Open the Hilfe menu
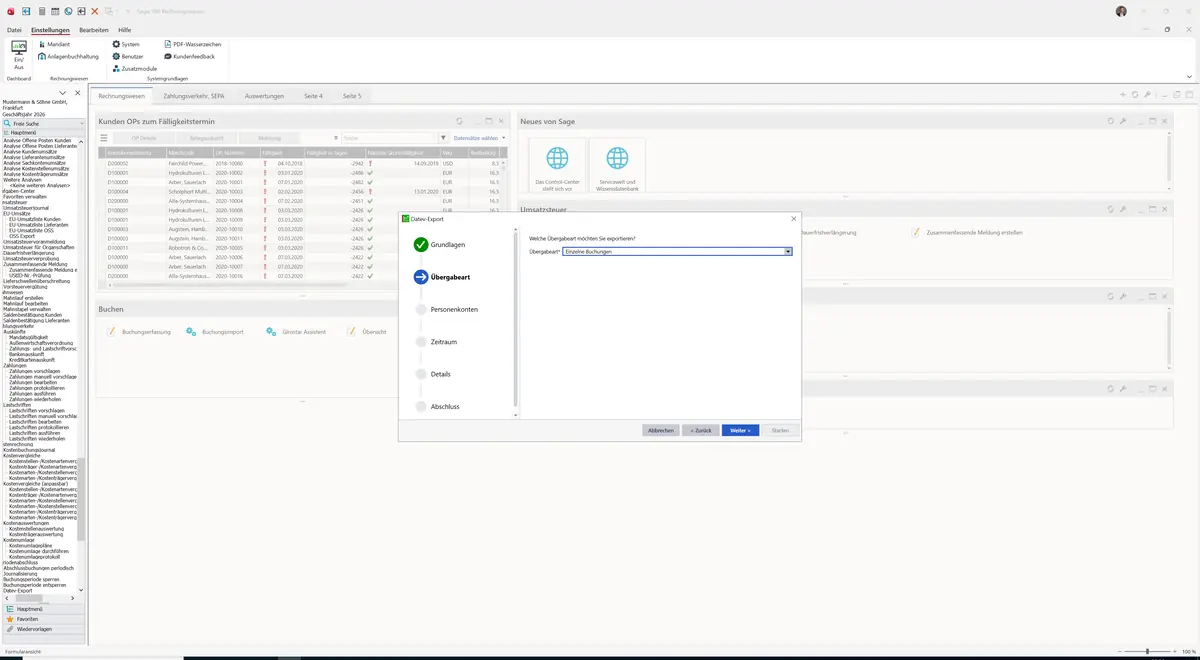The image size is (1200, 660). click(x=125, y=30)
